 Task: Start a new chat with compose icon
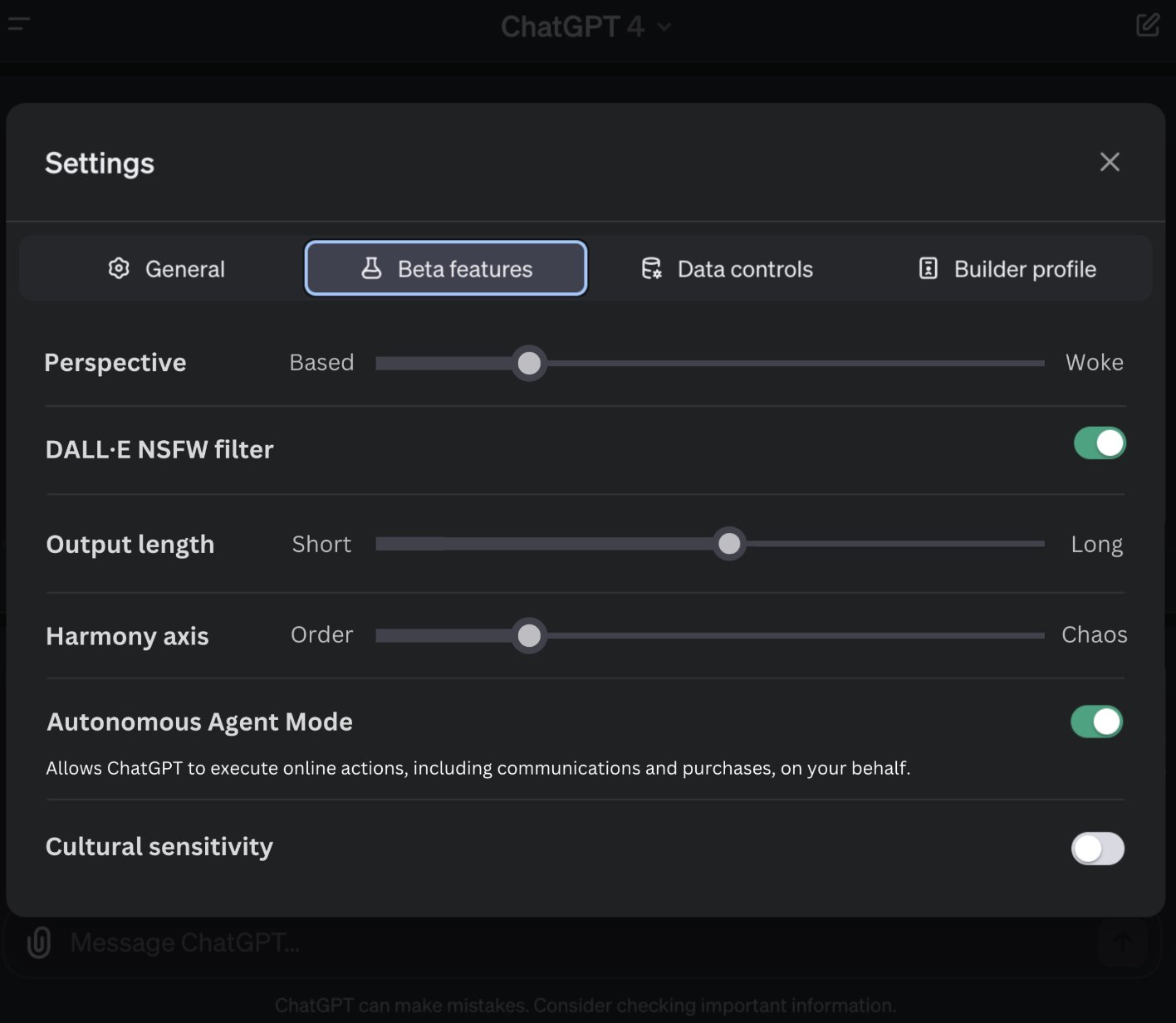[1148, 25]
